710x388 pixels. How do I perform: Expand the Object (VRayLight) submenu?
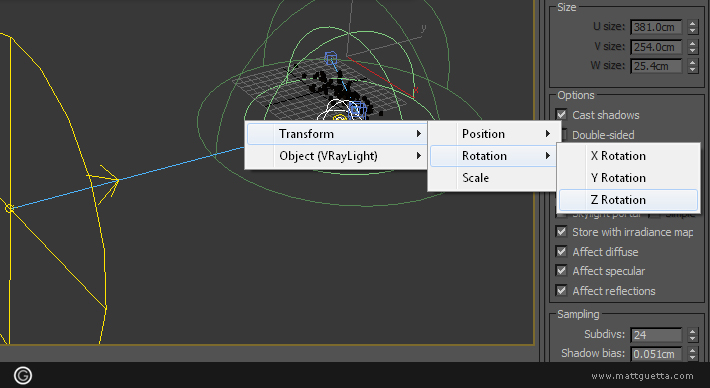click(336, 156)
